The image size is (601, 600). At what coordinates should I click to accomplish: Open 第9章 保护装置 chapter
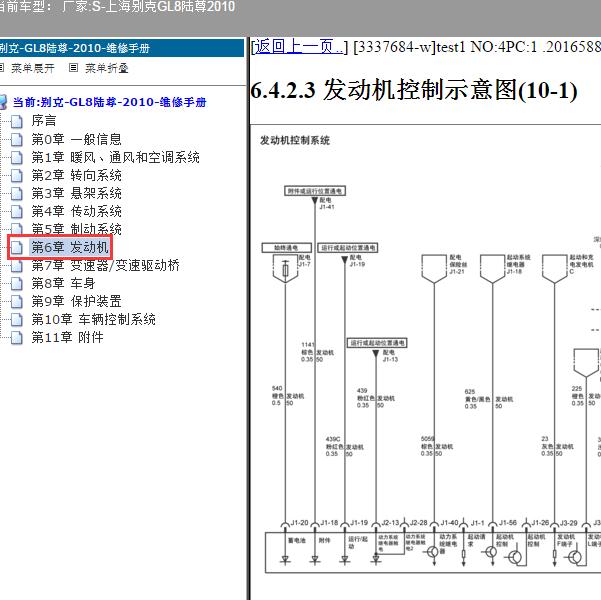pyautogui.click(x=76, y=301)
